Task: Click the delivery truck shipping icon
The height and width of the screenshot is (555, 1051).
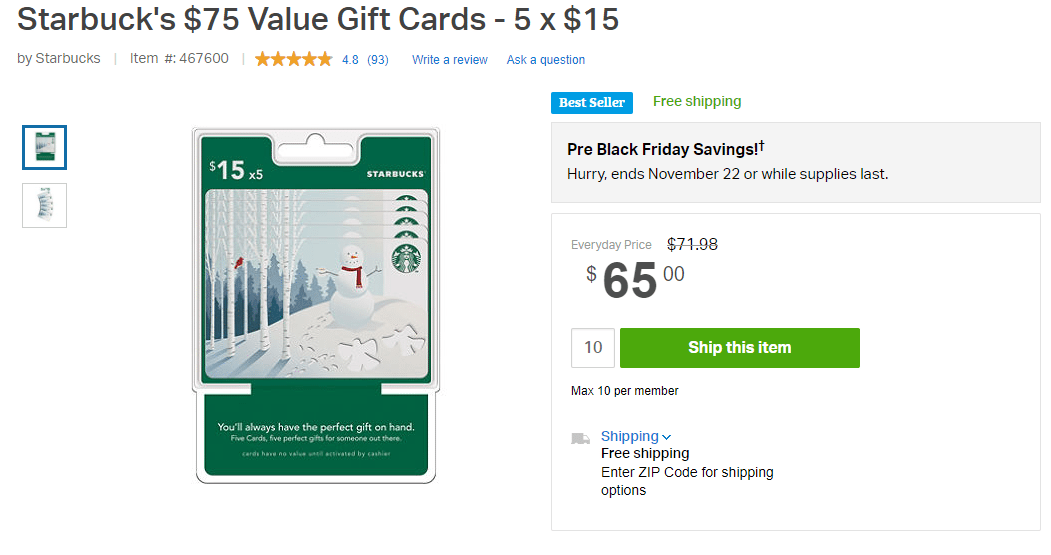Action: pyautogui.click(x=580, y=438)
